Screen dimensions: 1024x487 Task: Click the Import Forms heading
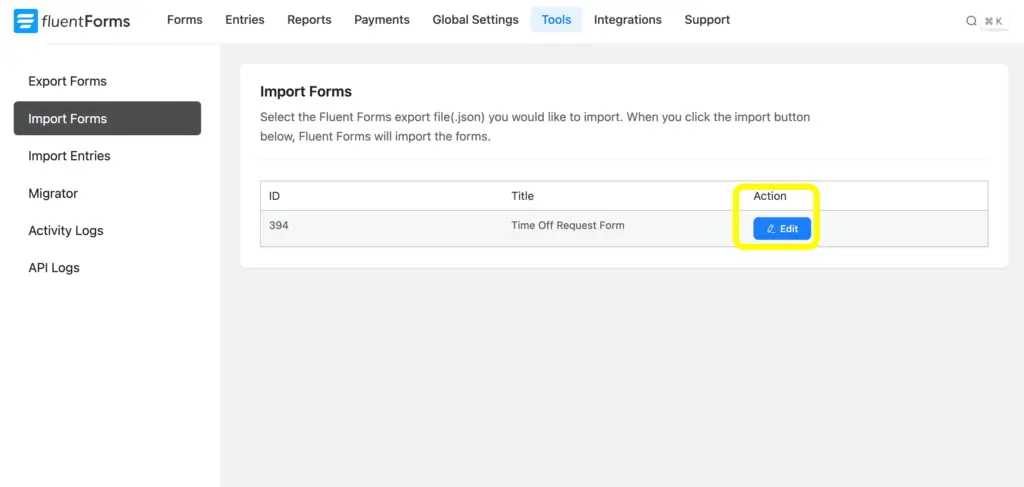[306, 91]
